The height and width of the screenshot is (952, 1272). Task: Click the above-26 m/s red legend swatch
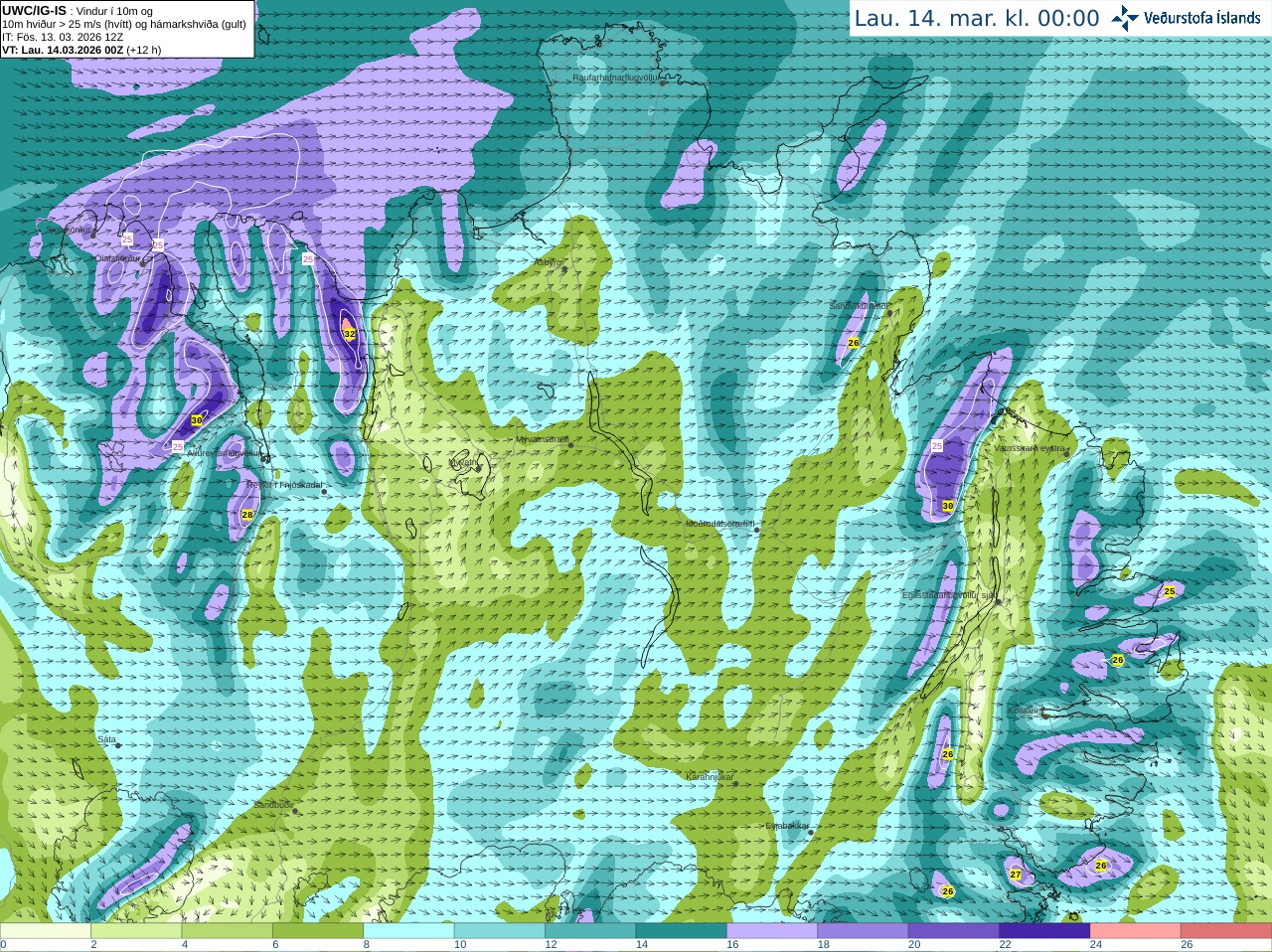pos(1226,931)
